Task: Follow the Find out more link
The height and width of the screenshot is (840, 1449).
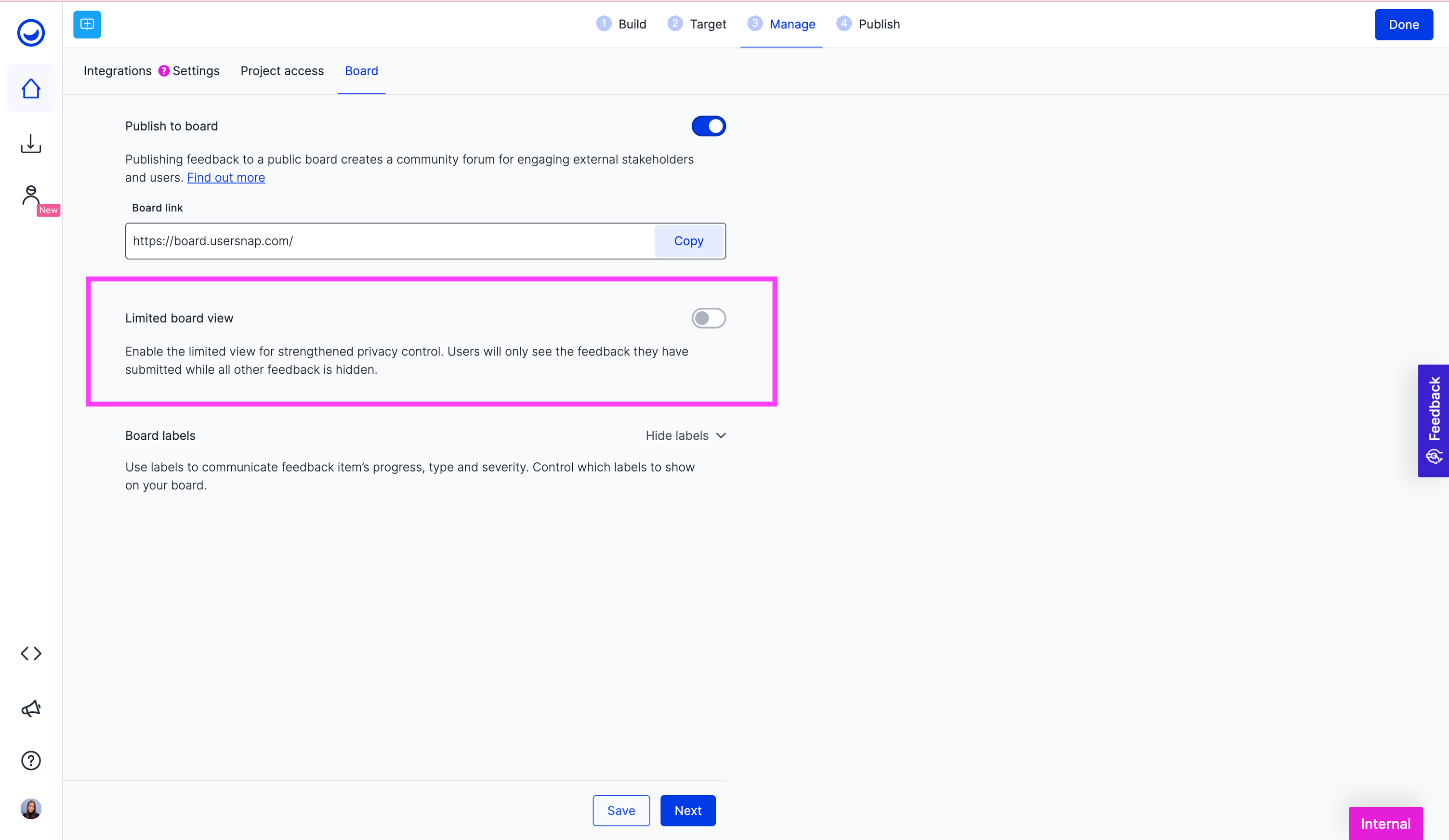Action: point(226,178)
